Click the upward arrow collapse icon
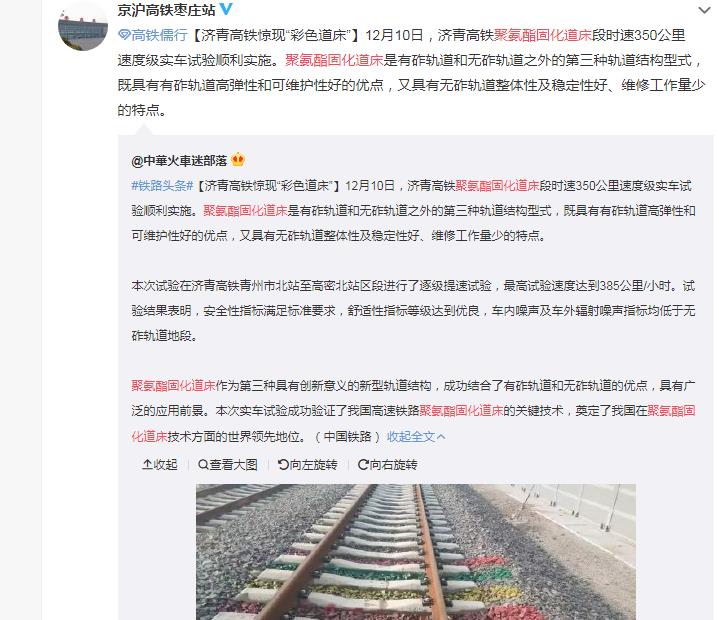 pyautogui.click(x=147, y=465)
